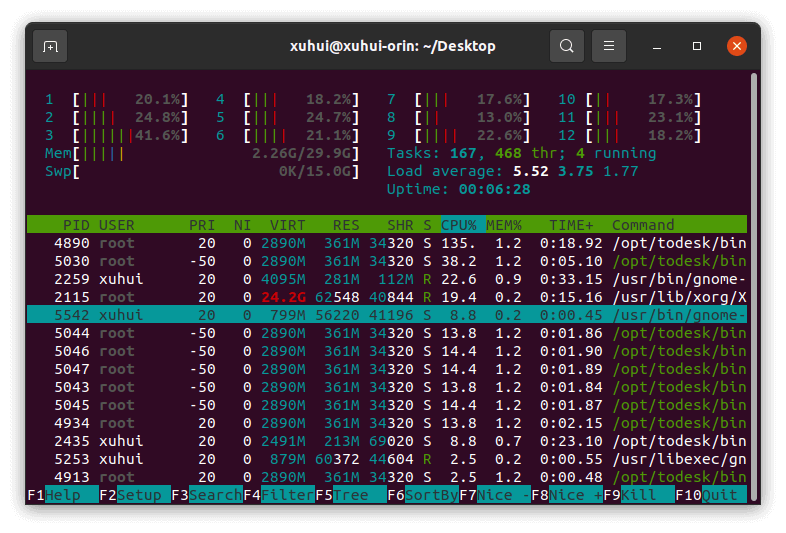
Task: Select process row PID 5045
Action: 387,405
